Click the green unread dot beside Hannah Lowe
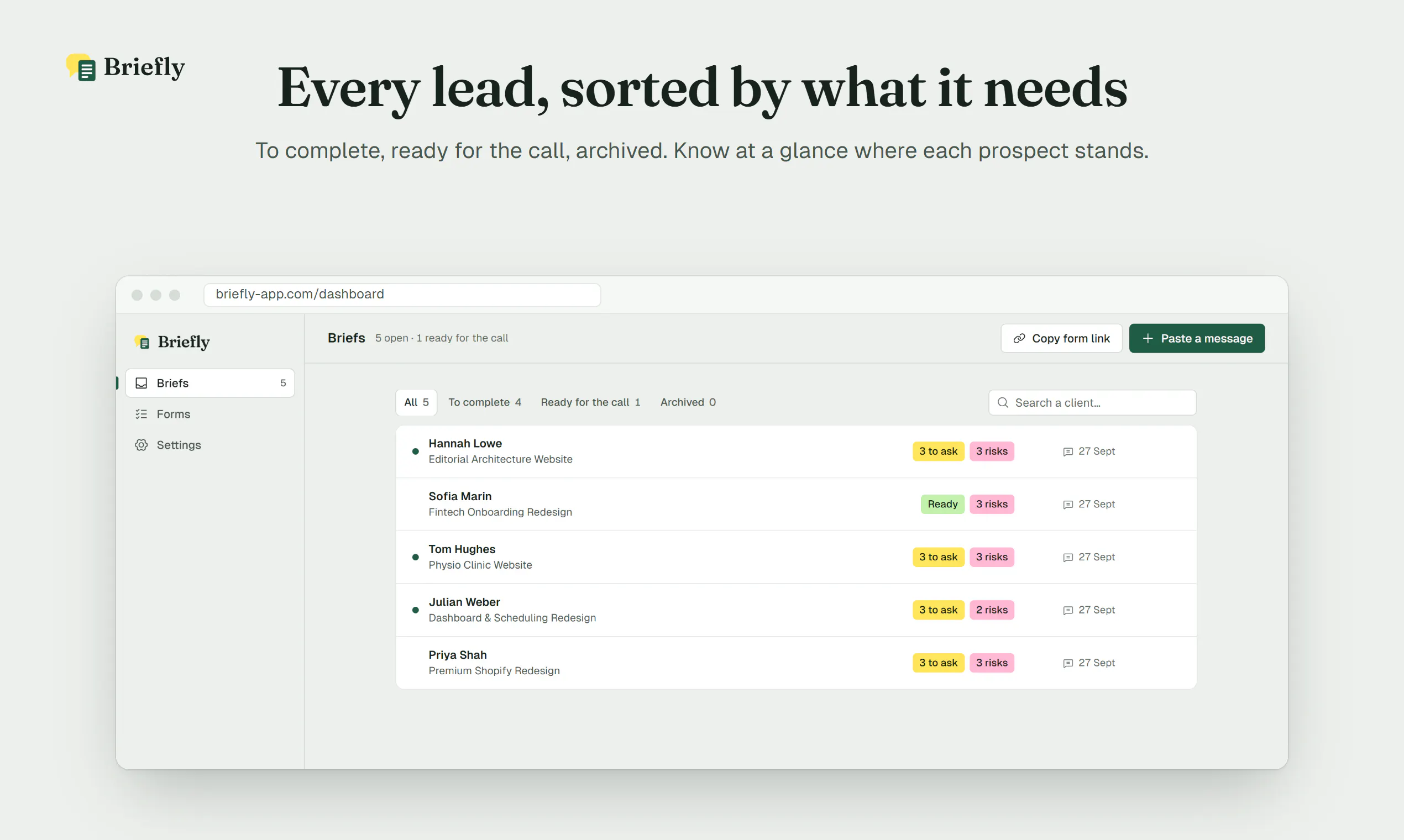This screenshot has width=1404, height=840. [x=416, y=452]
